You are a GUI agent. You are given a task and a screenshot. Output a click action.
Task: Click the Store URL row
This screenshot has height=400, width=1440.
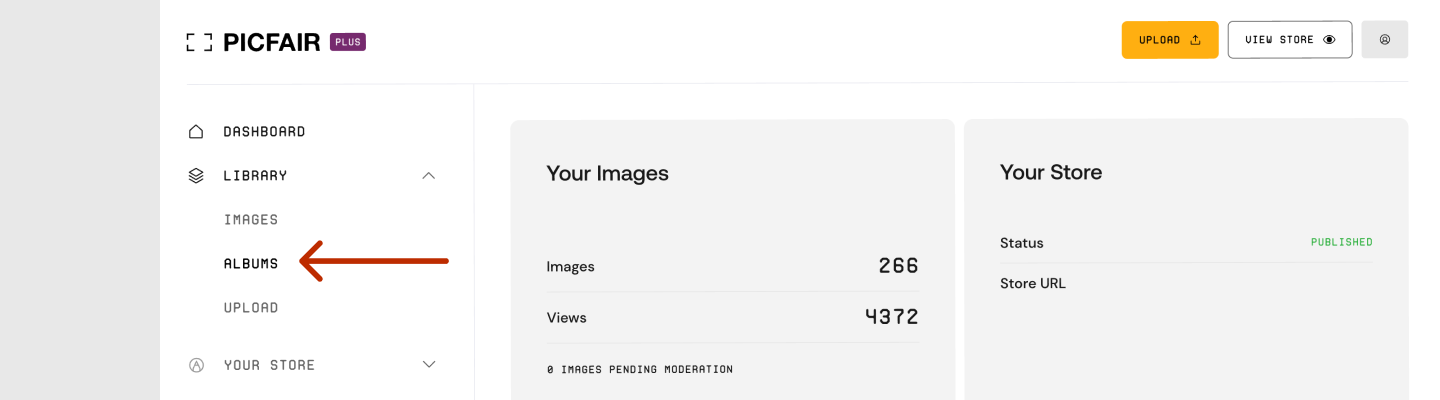1186,283
